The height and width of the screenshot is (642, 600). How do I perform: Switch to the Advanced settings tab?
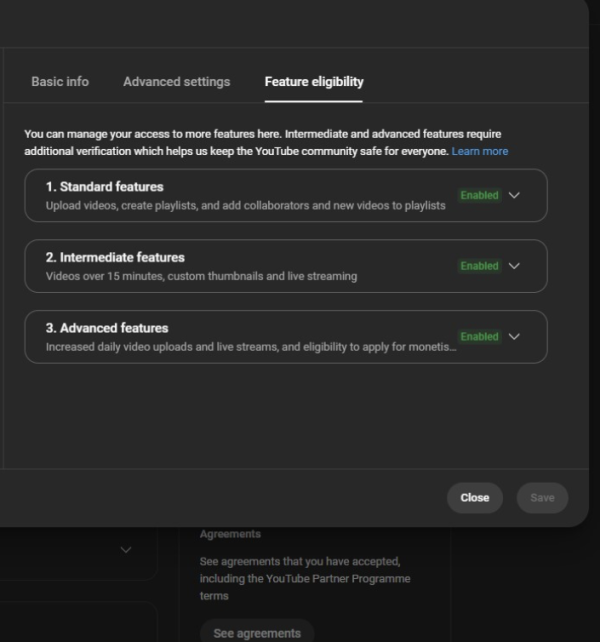pyautogui.click(x=176, y=82)
